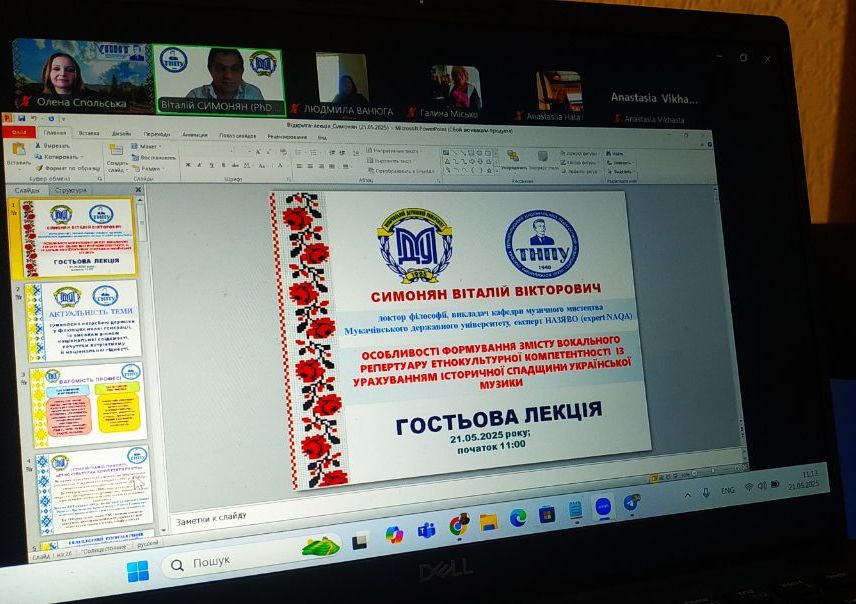Close the slides thumbnail pane

(138, 190)
